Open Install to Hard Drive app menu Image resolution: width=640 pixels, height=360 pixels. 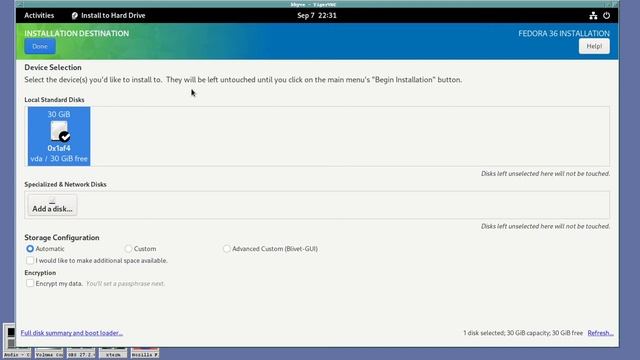(109, 16)
